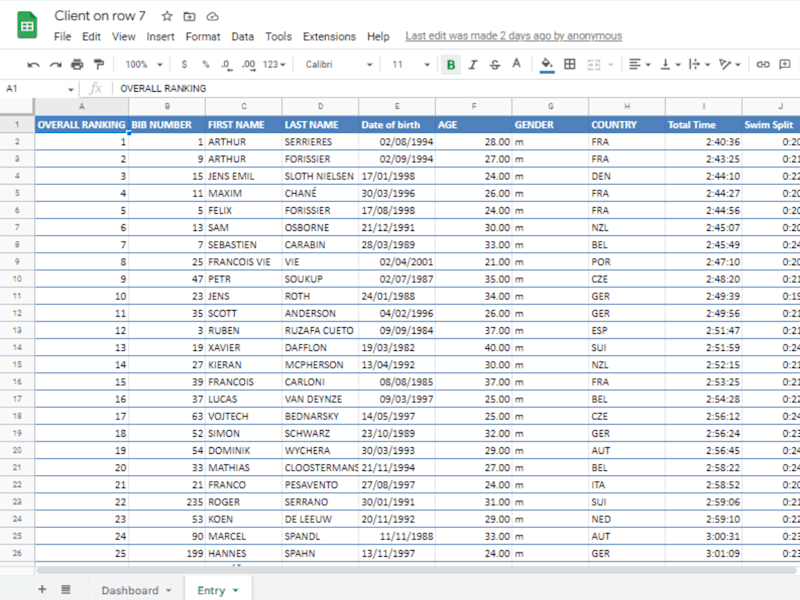Star the document Client on row 7
The width and height of the screenshot is (800, 600).
point(167,16)
